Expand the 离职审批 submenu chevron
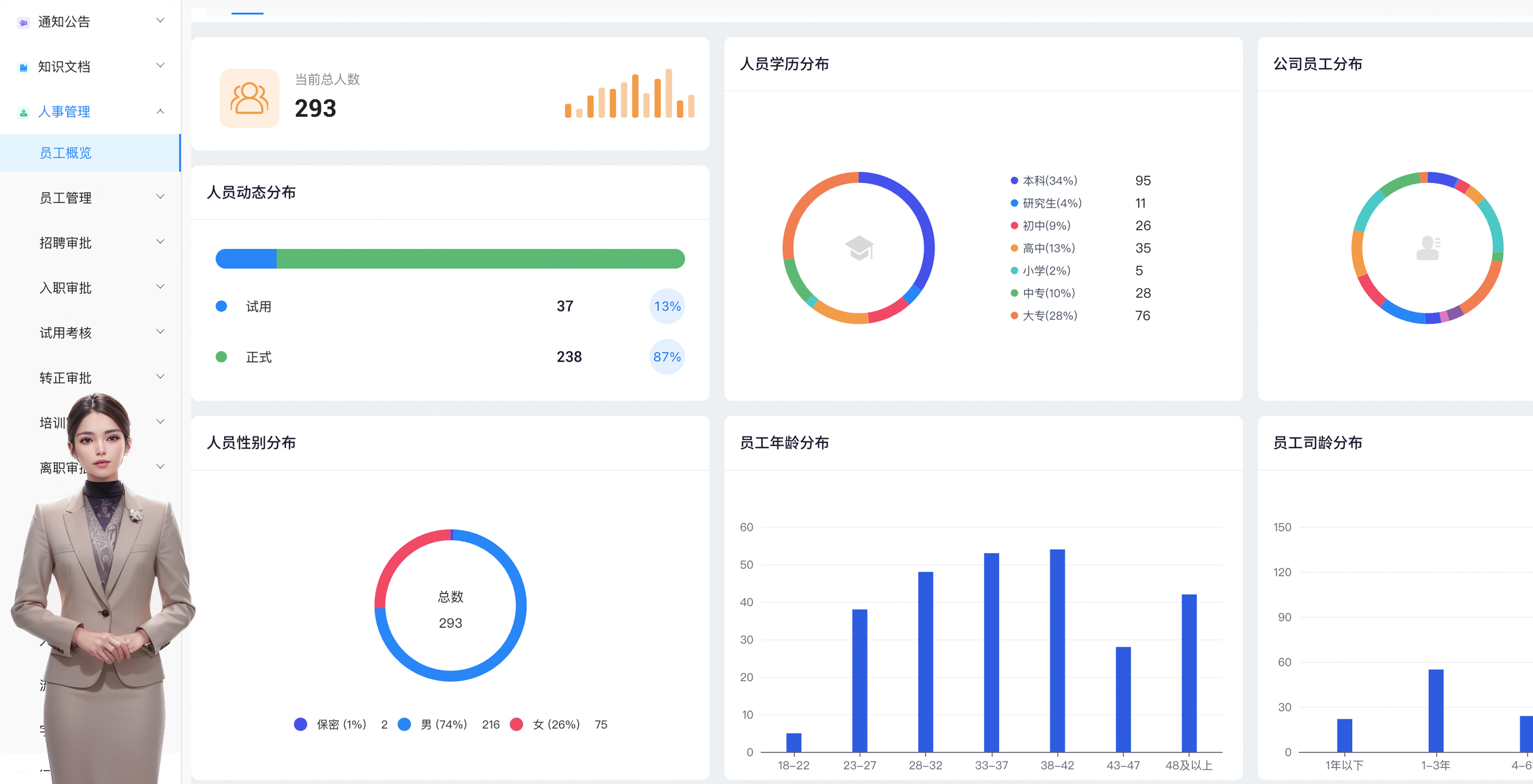 coord(160,467)
